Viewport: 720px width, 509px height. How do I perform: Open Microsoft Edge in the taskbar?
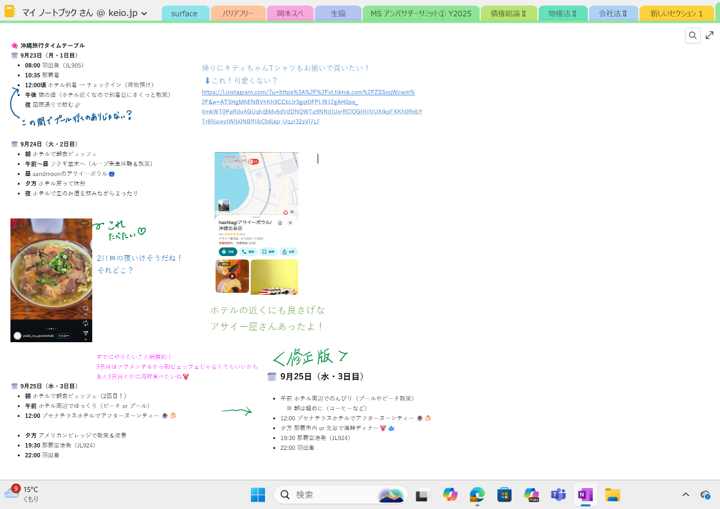tap(477, 495)
